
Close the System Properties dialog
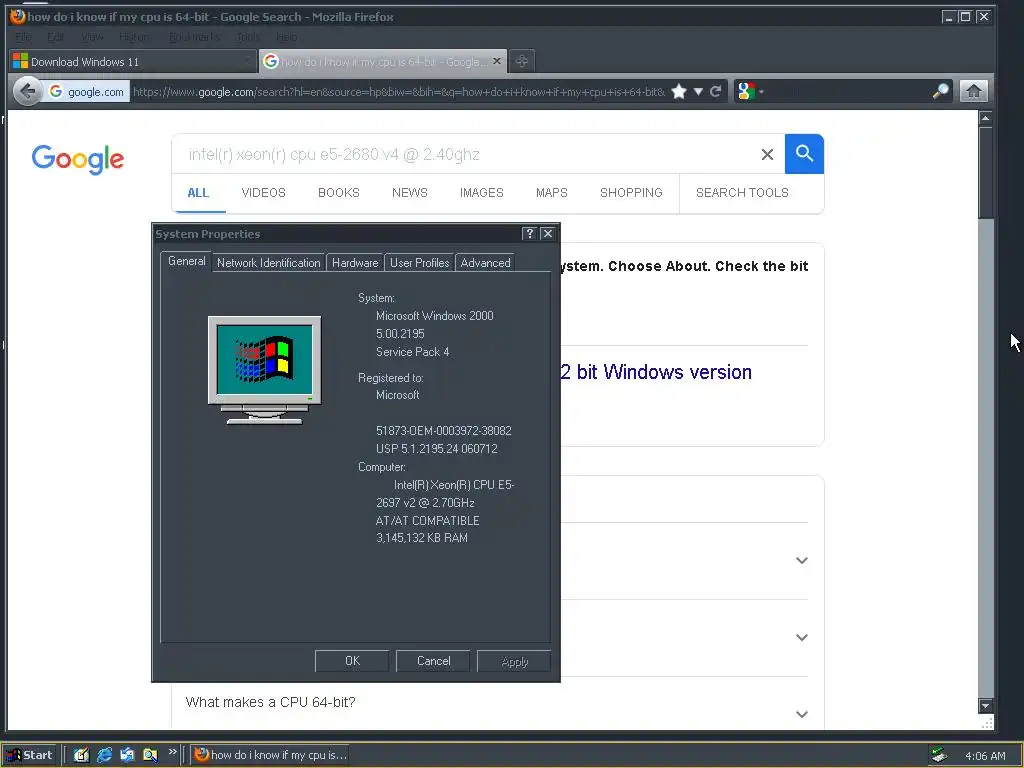pyautogui.click(x=548, y=233)
